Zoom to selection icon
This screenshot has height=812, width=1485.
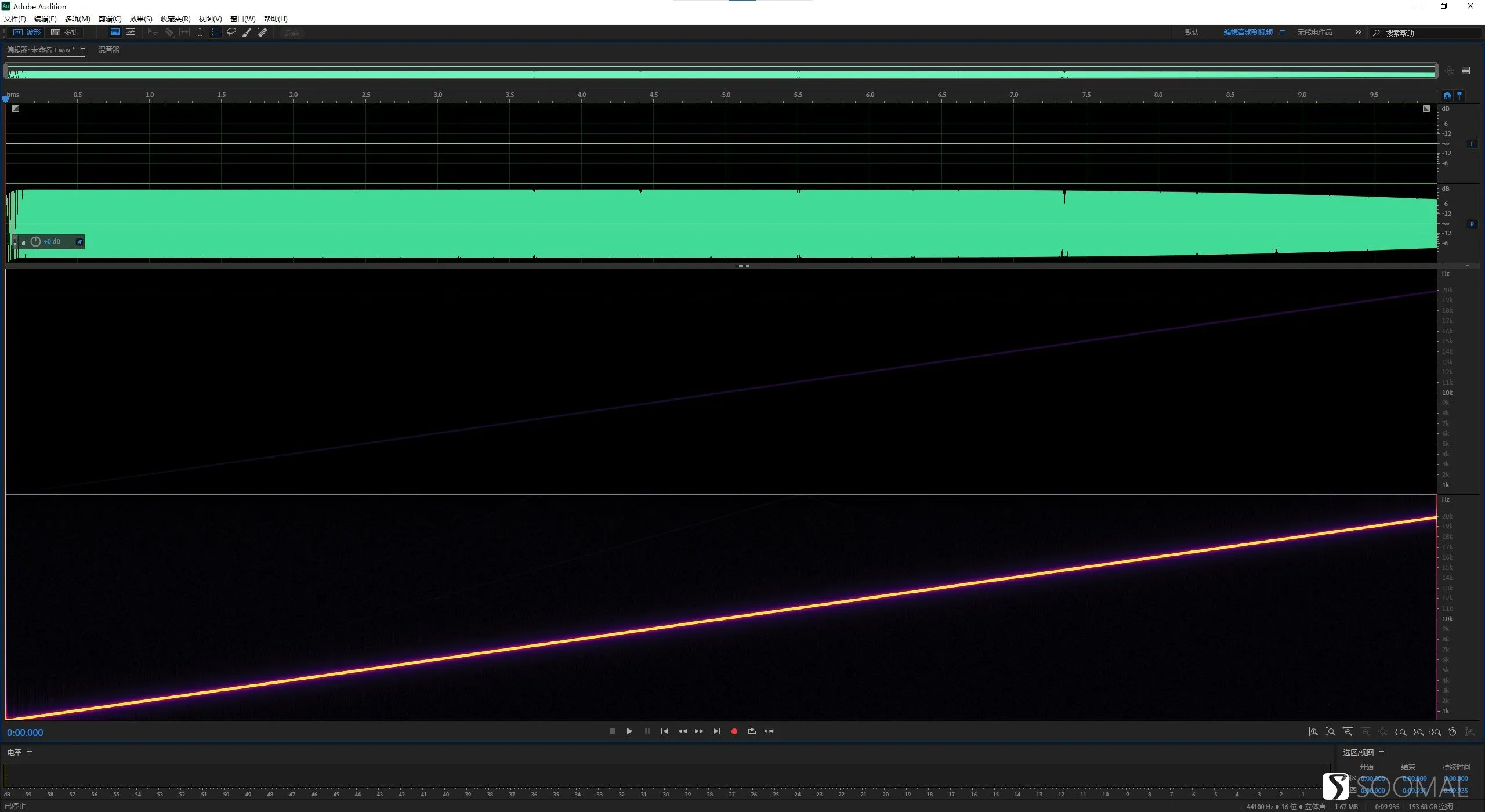tap(1435, 732)
